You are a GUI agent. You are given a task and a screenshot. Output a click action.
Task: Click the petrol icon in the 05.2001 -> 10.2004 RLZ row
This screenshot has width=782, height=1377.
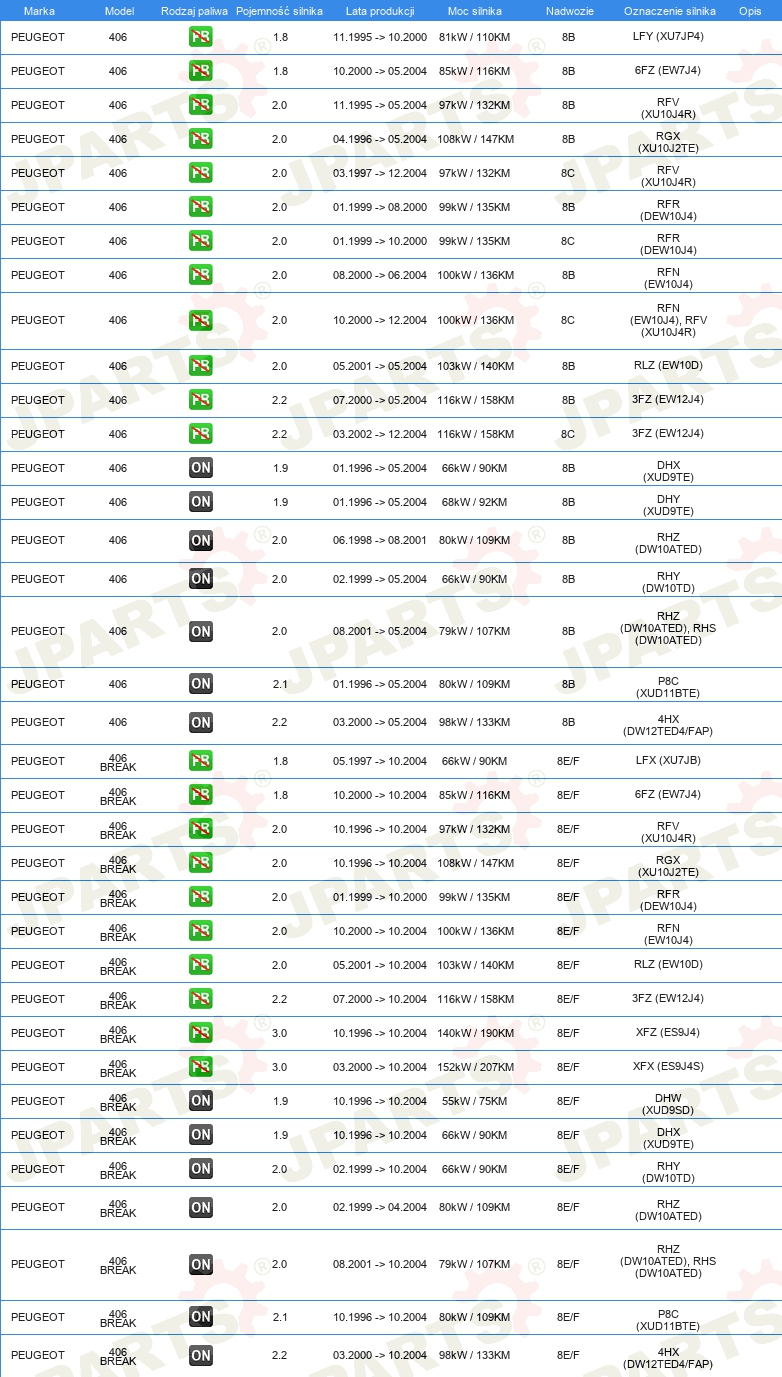(x=200, y=965)
